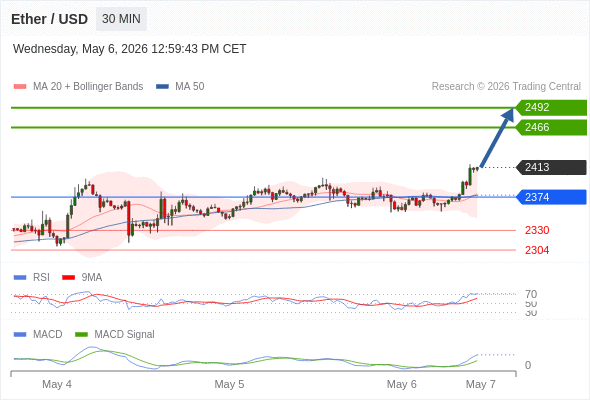Click the 2413 current price tag
Screen dimensions: 590x400
point(551,167)
